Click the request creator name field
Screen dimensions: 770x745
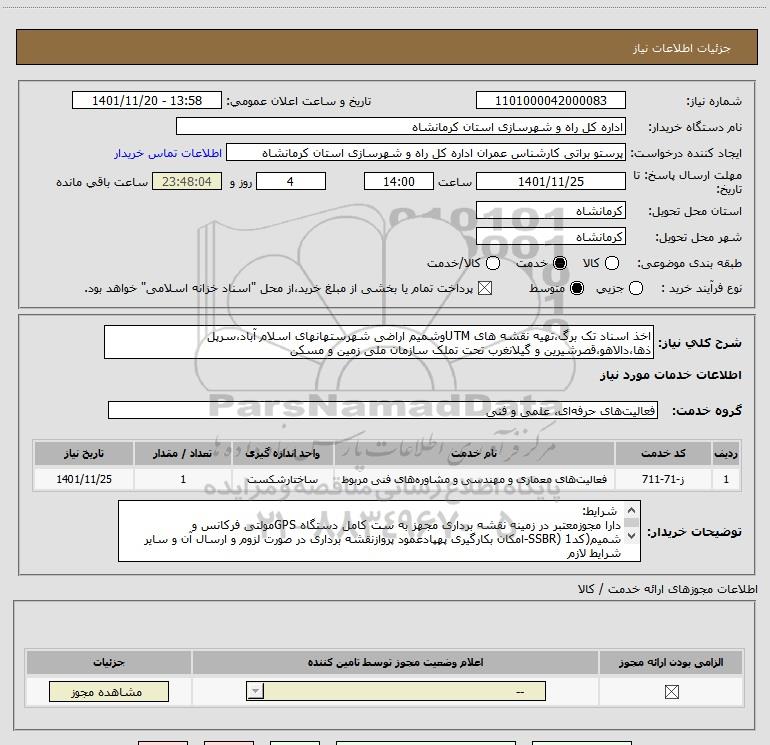[x=426, y=153]
